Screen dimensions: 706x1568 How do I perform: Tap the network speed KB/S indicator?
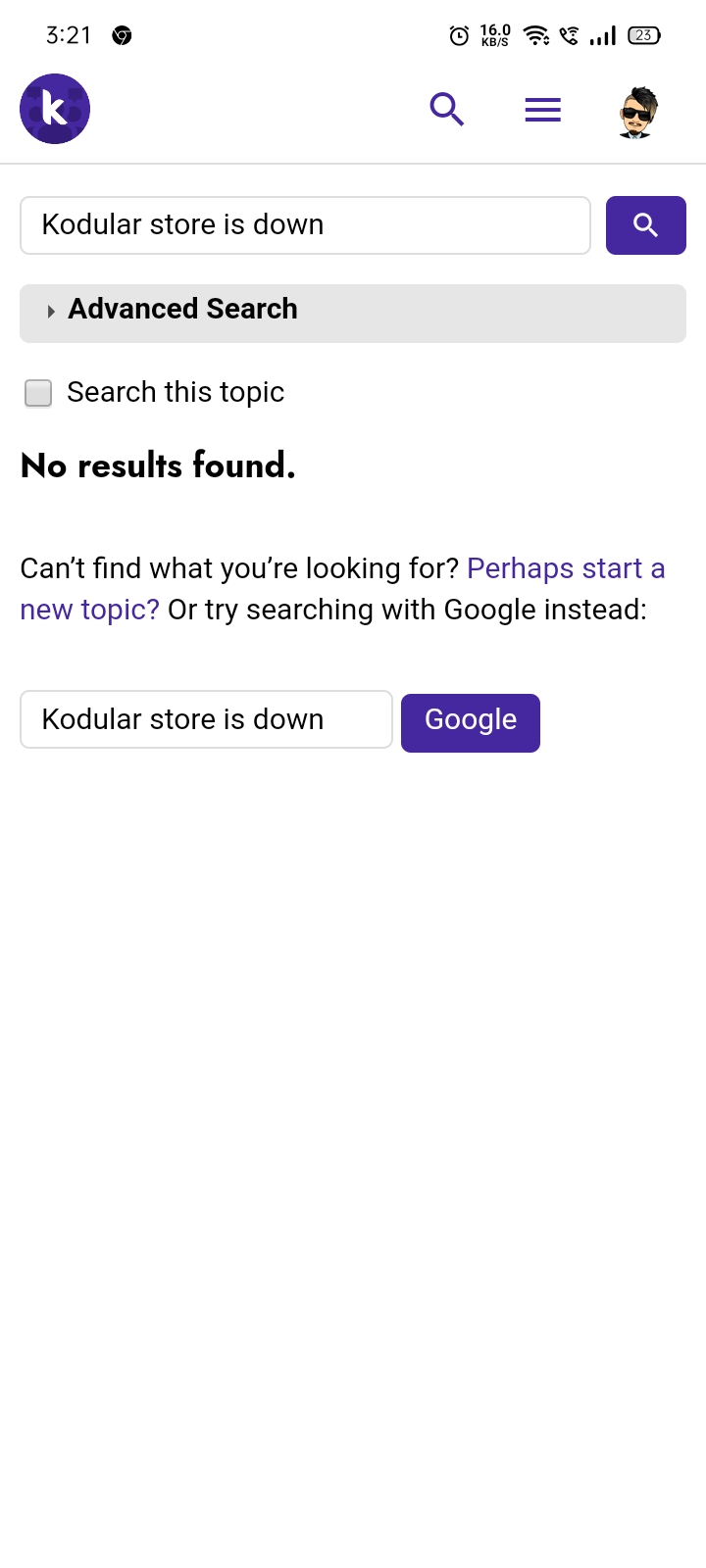coord(495,35)
